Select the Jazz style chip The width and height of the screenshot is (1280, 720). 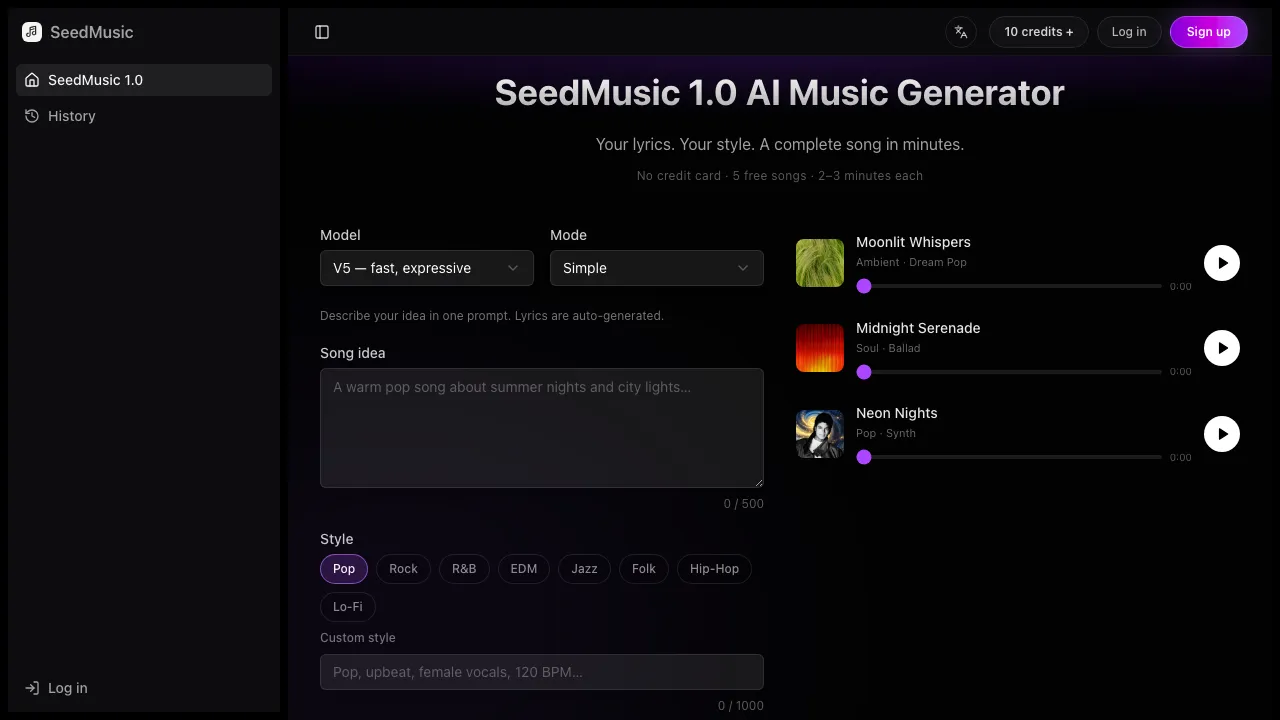click(x=584, y=569)
